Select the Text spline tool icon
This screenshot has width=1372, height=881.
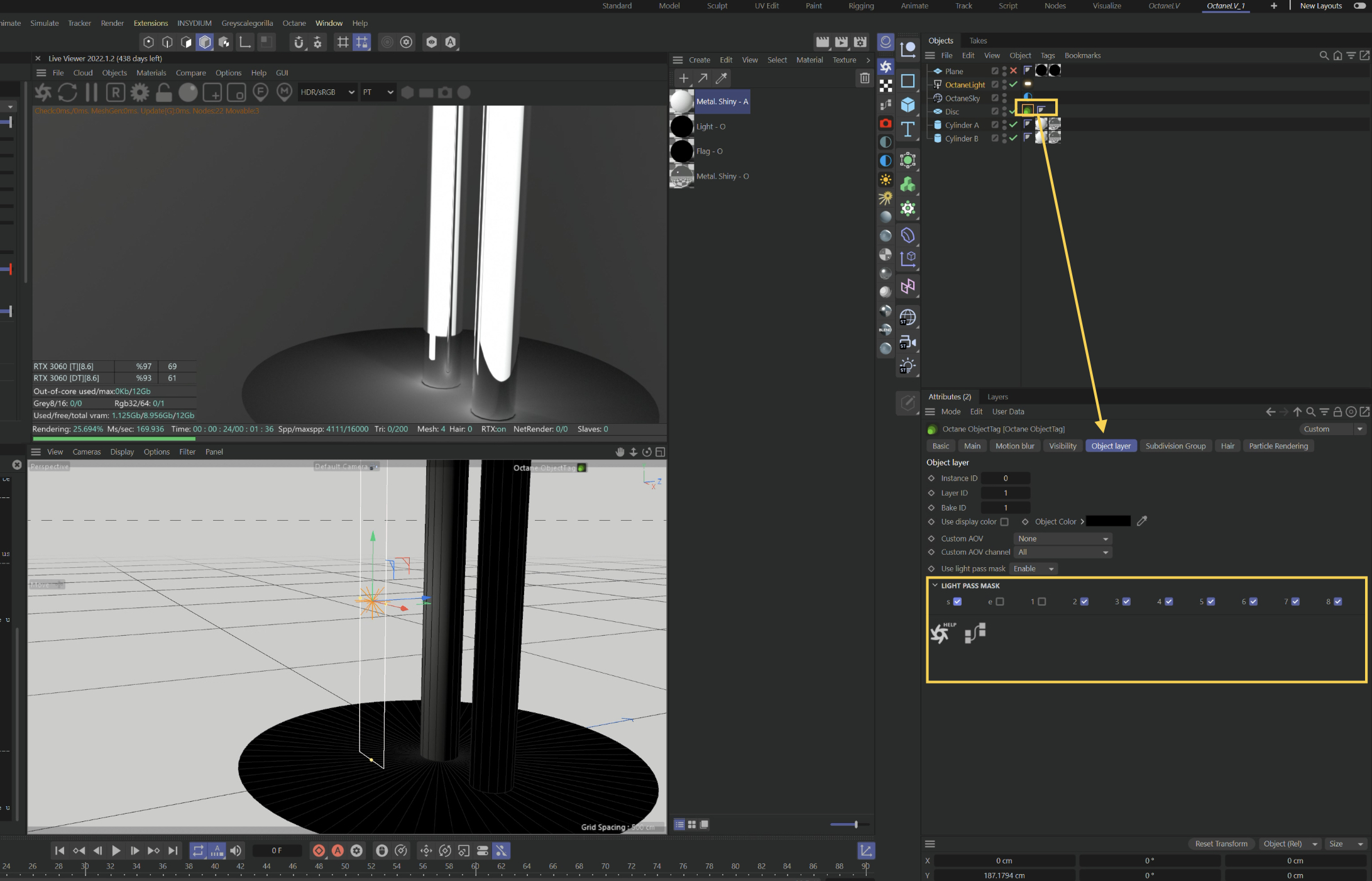click(908, 129)
